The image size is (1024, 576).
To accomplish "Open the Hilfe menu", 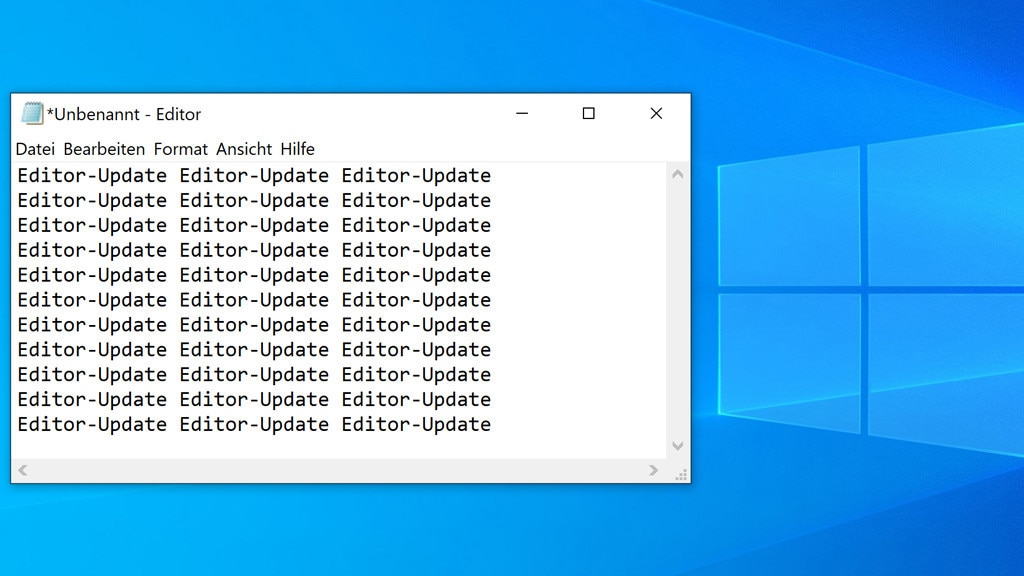I will [x=298, y=148].
